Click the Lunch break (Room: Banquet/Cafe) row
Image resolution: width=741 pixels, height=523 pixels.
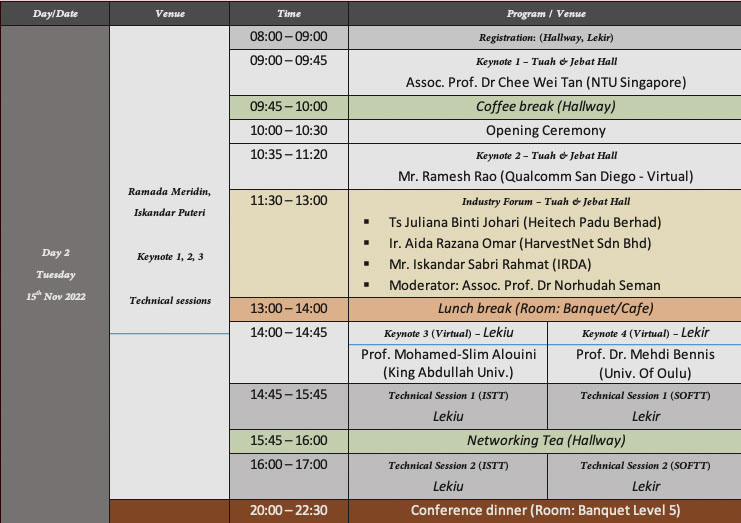tap(545, 309)
